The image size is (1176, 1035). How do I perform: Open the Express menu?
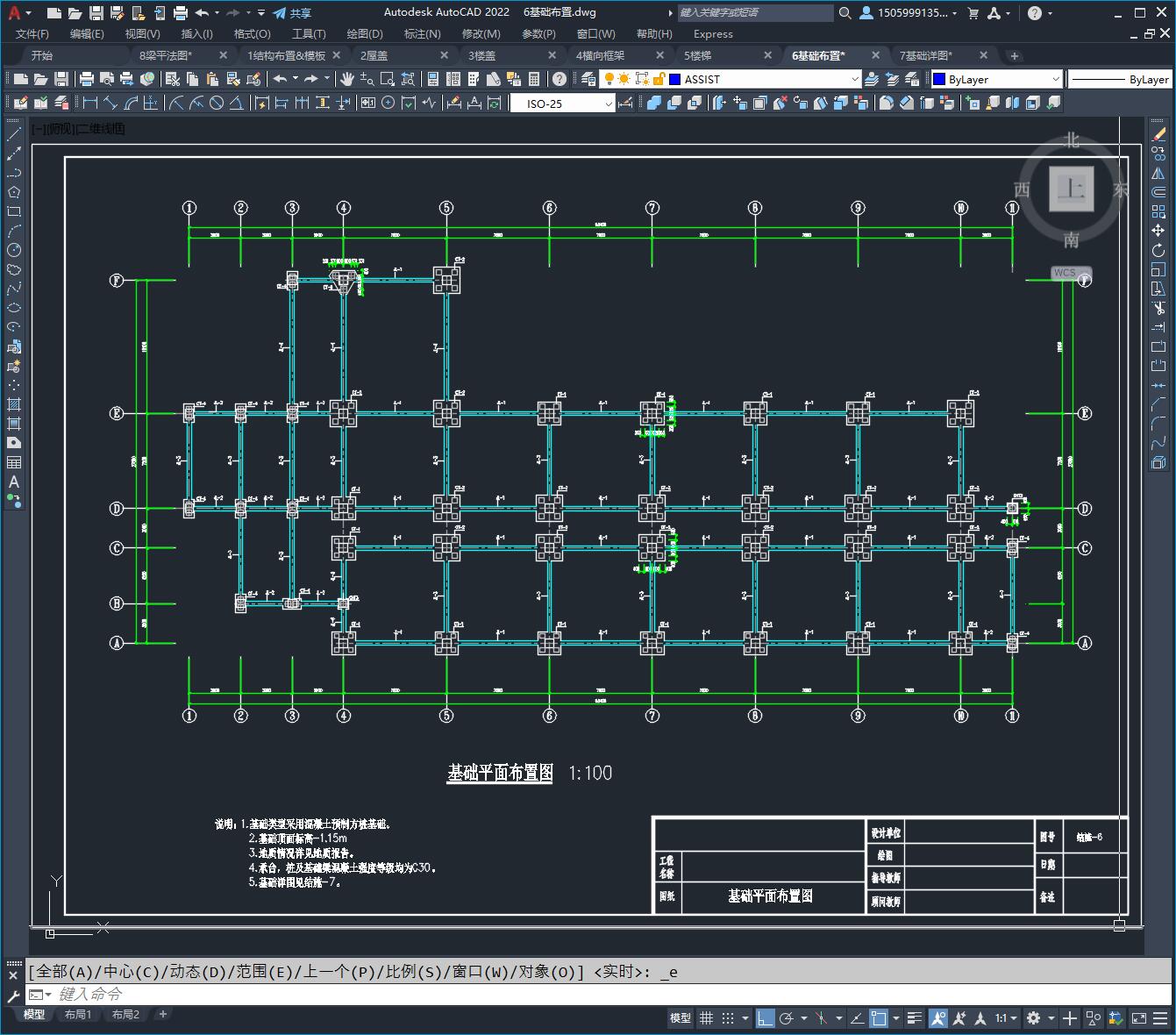713,33
